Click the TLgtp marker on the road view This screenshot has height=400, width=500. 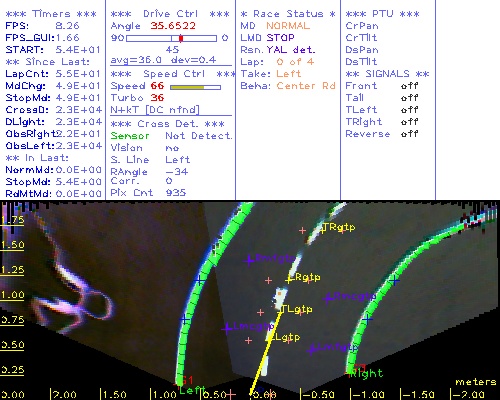pyautogui.click(x=282, y=310)
